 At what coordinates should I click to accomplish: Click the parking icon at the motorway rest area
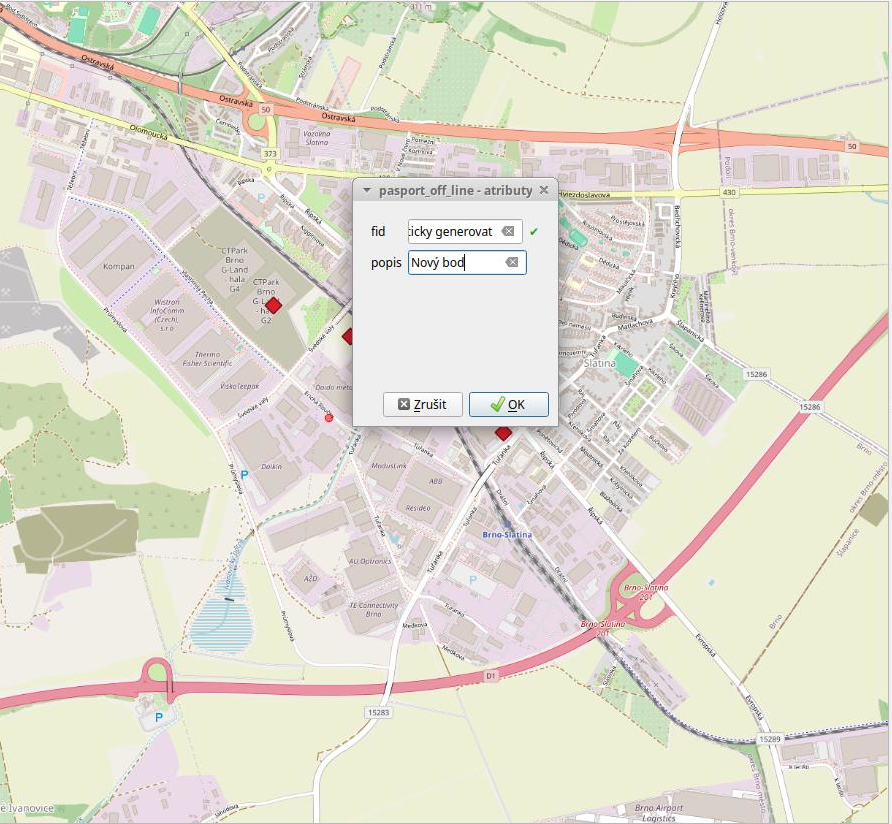[x=160, y=718]
